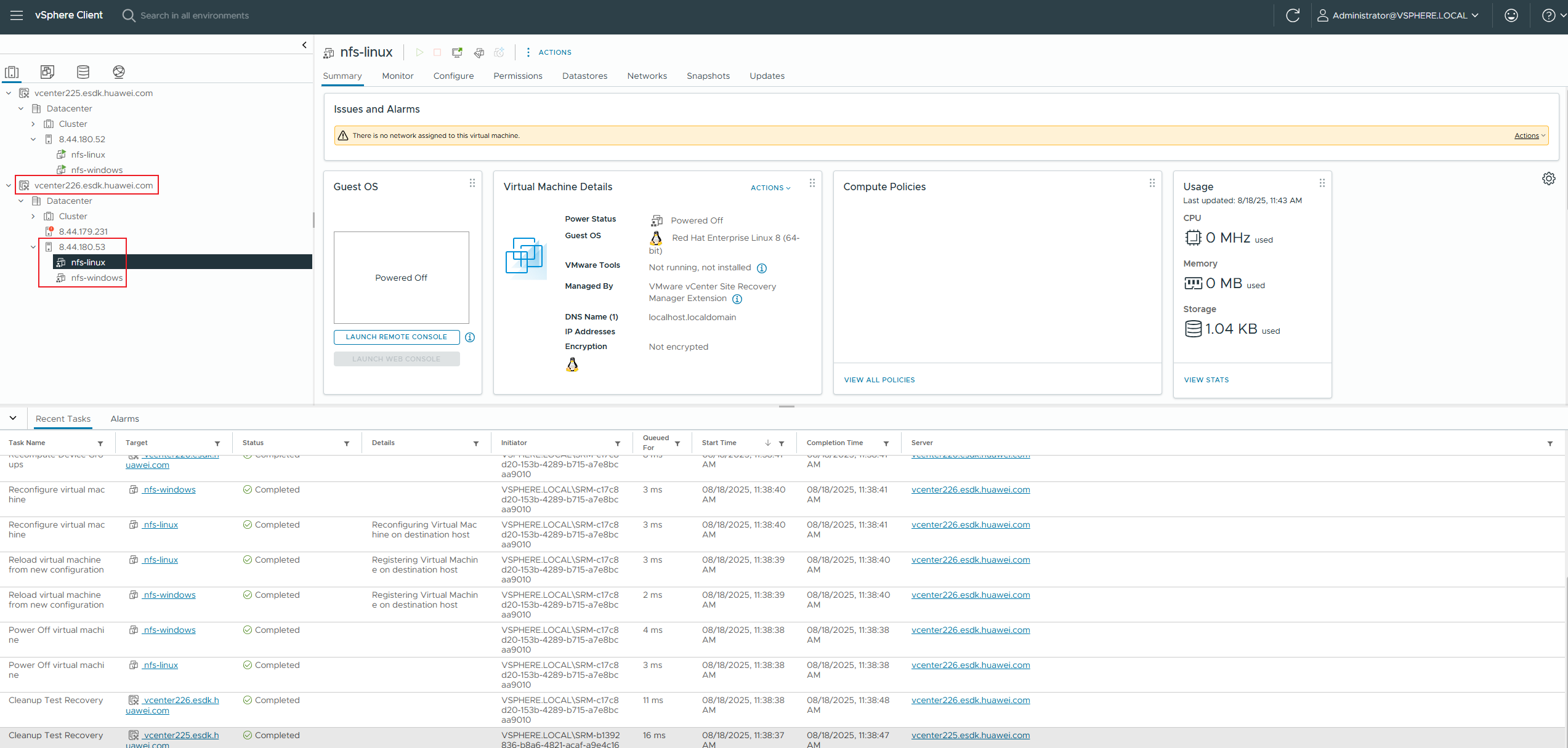Collapse the Recent Tasks bottom panel

(13, 418)
